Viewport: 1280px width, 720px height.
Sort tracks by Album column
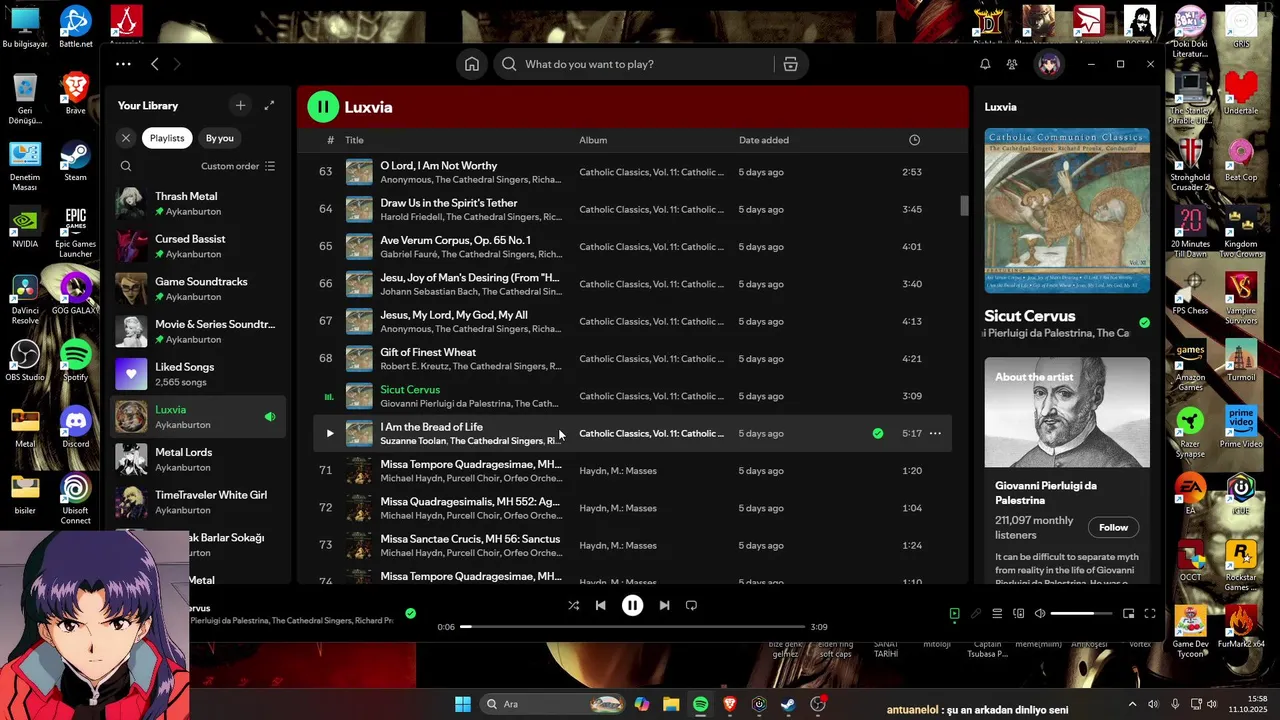point(593,140)
